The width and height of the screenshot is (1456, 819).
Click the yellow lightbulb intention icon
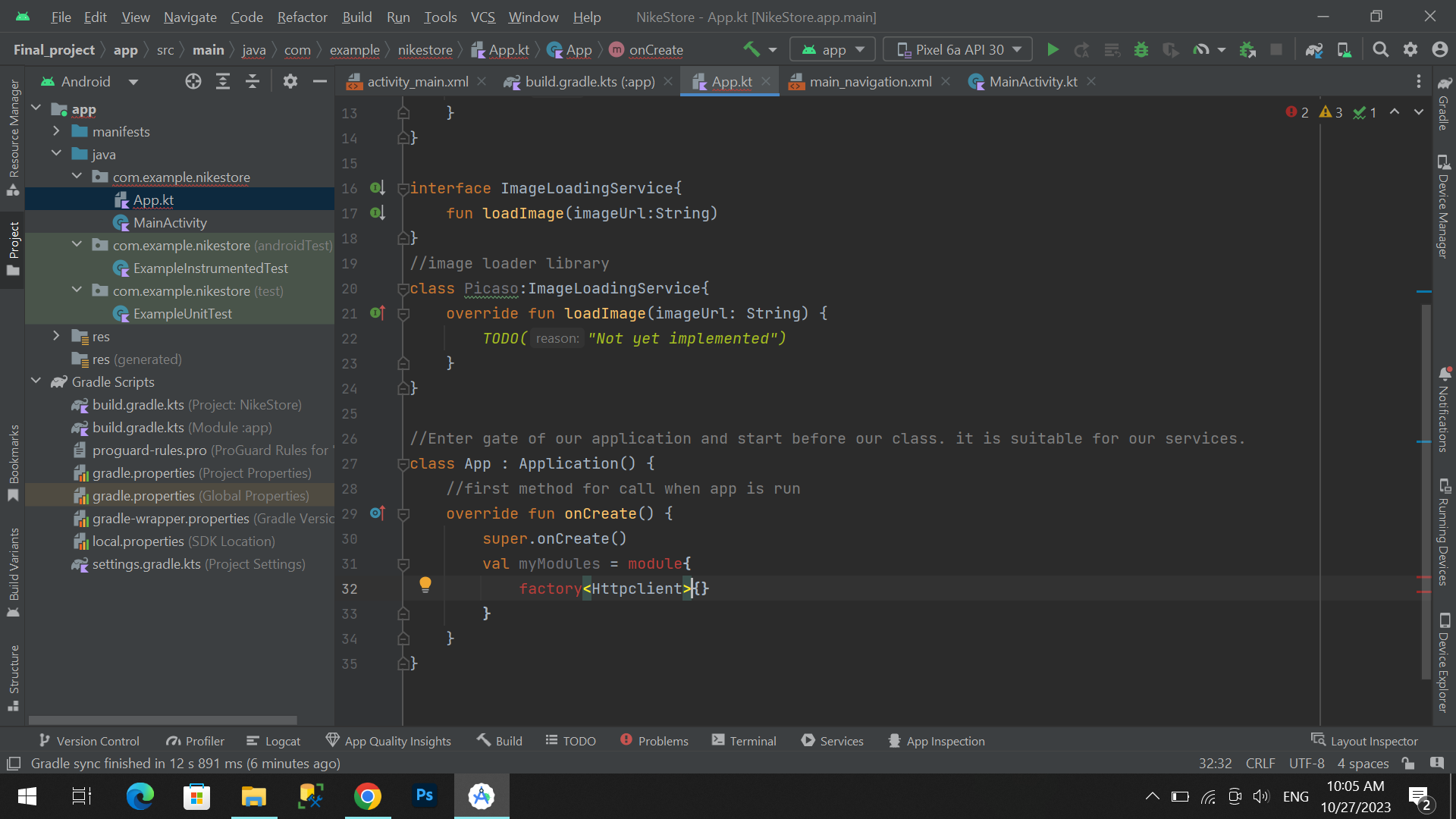coord(425,585)
